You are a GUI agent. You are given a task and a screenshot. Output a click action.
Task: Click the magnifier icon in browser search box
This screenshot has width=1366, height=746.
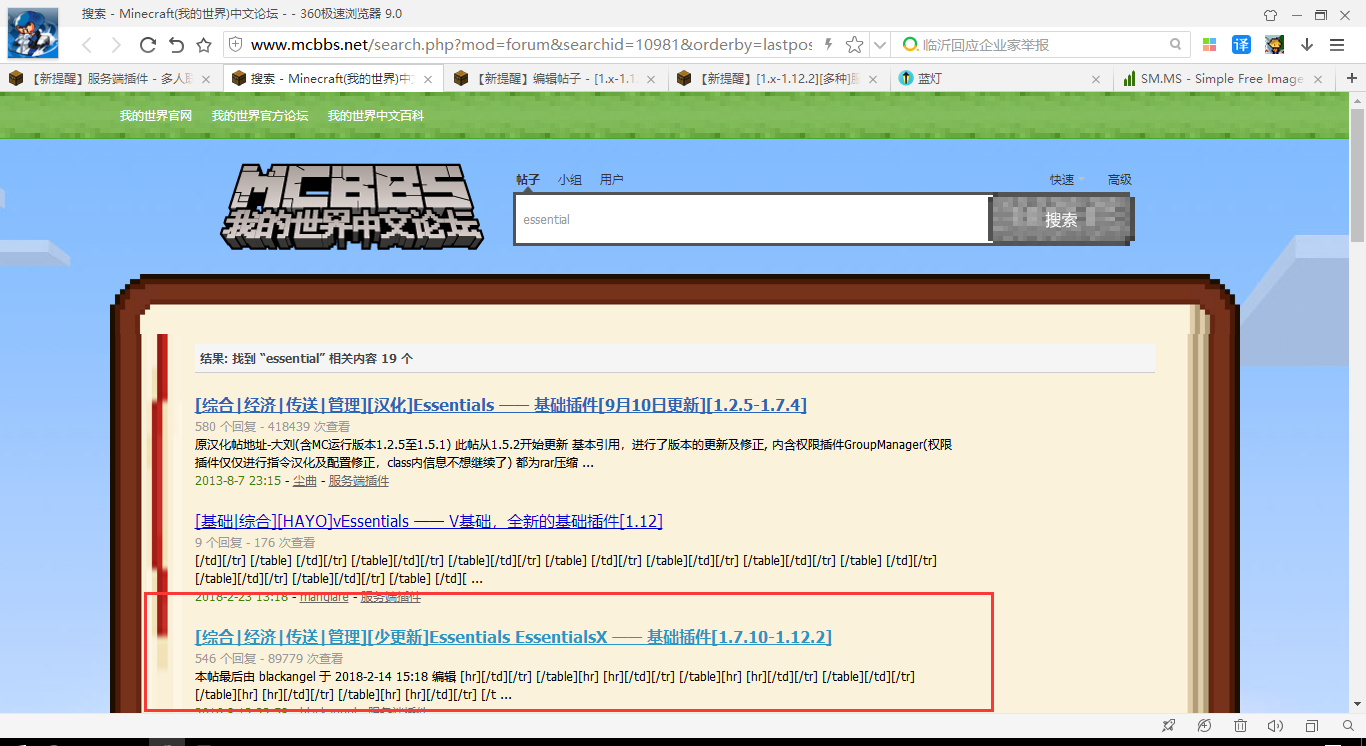tap(1176, 45)
